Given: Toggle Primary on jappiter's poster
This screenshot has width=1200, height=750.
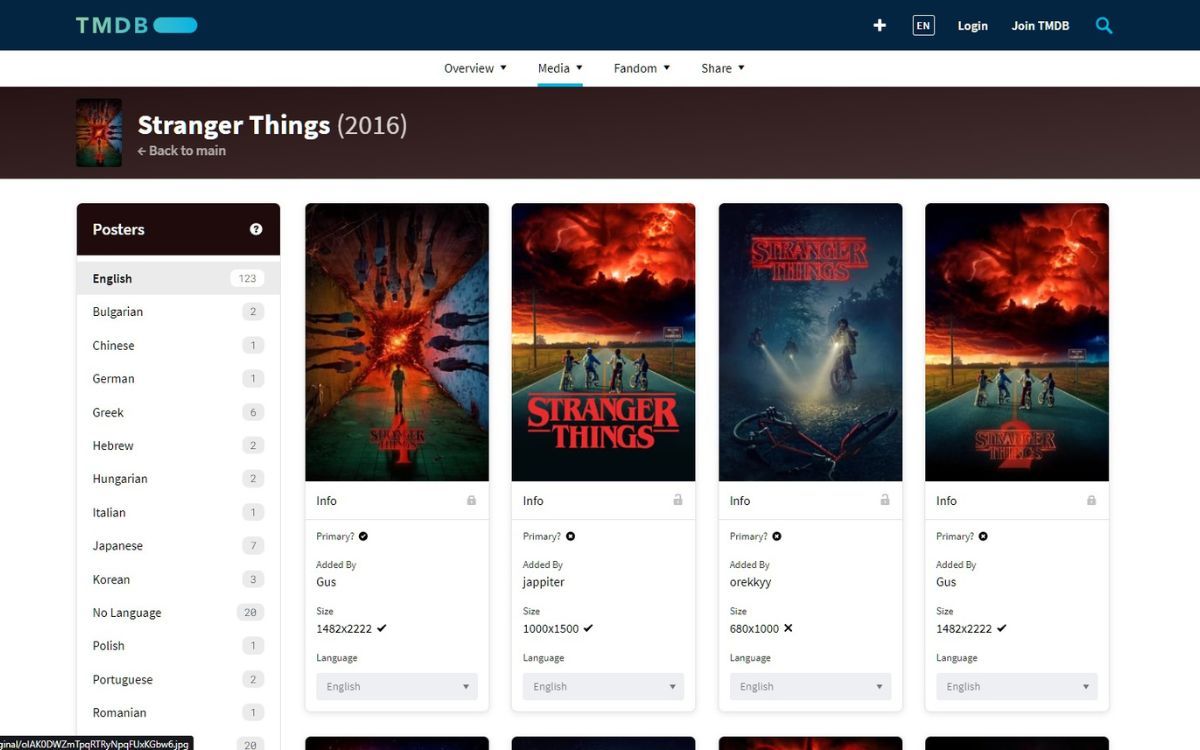Looking at the screenshot, I should 569,536.
